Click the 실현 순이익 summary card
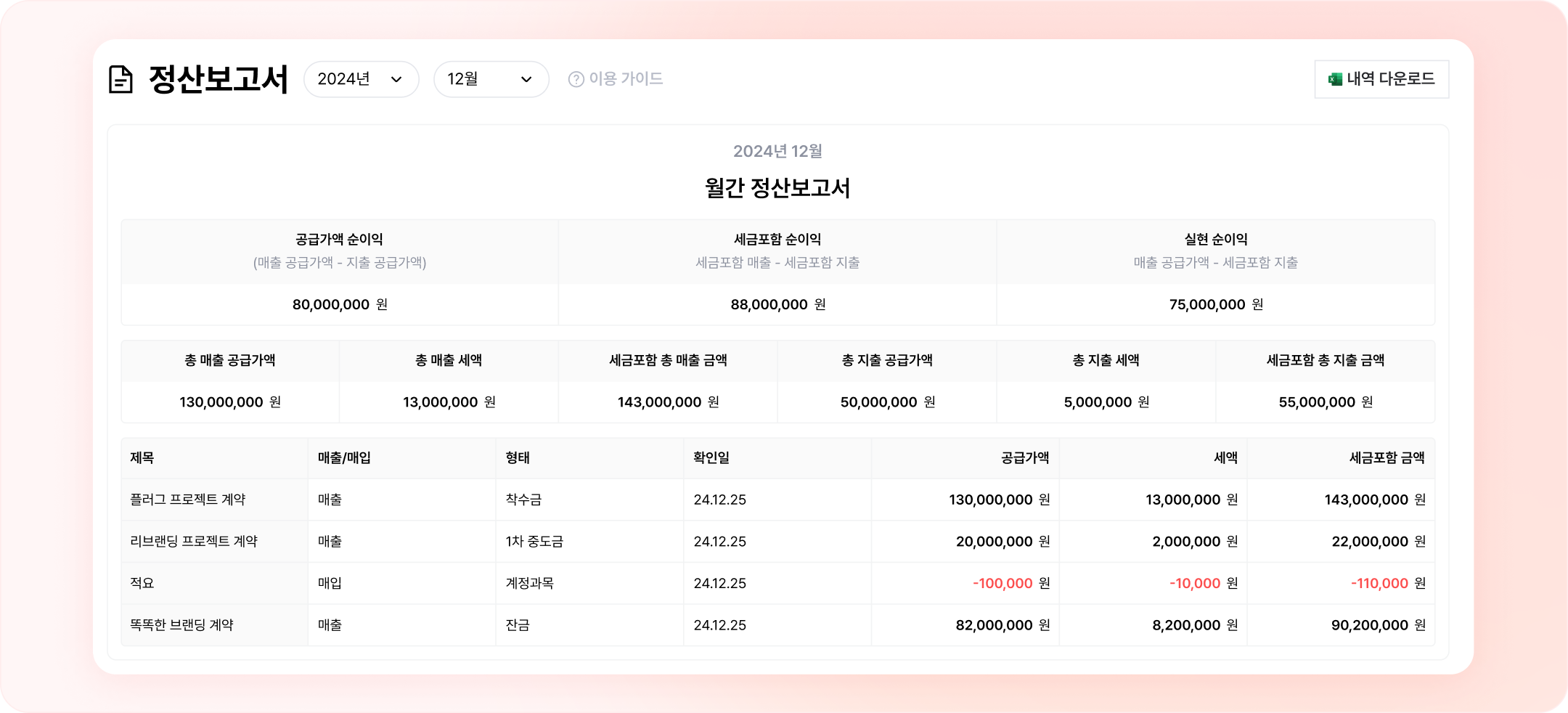The height and width of the screenshot is (713, 1568). pyautogui.click(x=1215, y=272)
